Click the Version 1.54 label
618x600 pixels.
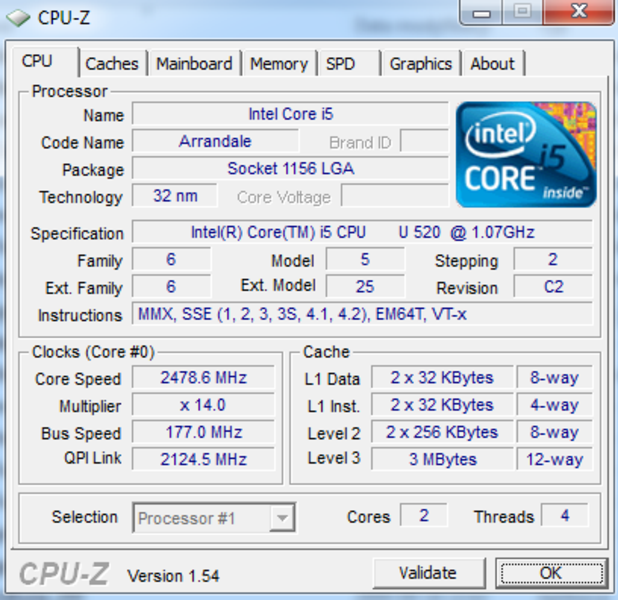(173, 576)
